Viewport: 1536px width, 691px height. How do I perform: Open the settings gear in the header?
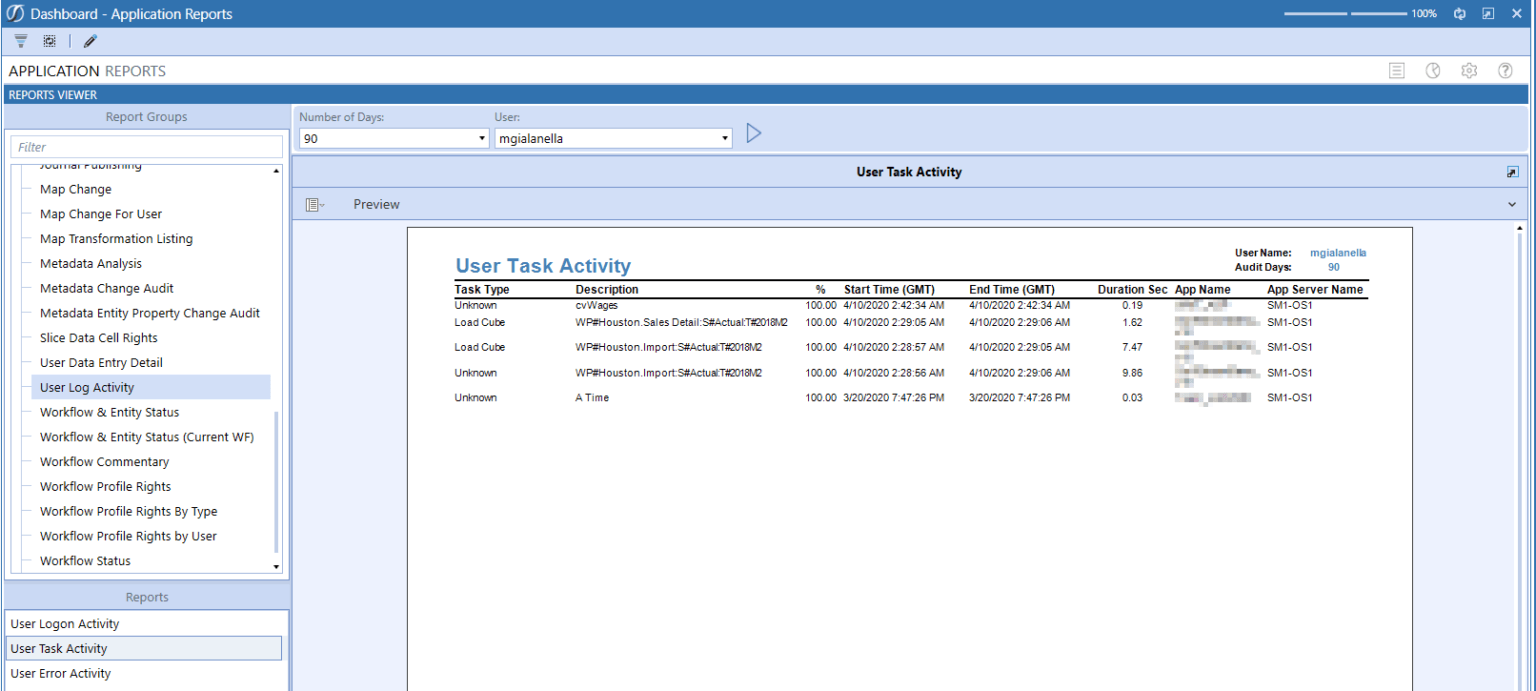pyautogui.click(x=1468, y=70)
